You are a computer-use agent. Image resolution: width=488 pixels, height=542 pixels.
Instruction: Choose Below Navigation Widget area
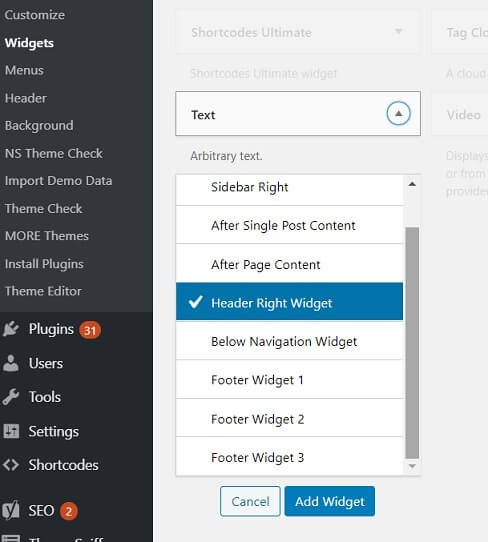click(x=289, y=341)
